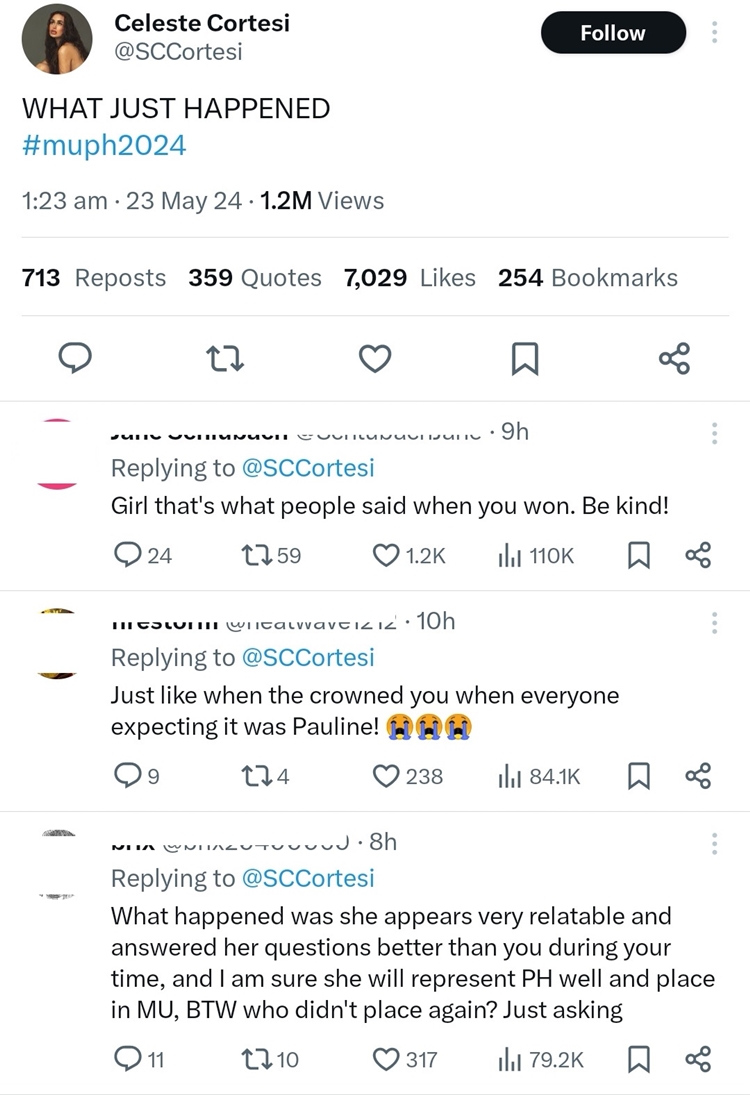Share the "BTW who didn't place" reply
750x1095 pixels.
(x=698, y=1059)
